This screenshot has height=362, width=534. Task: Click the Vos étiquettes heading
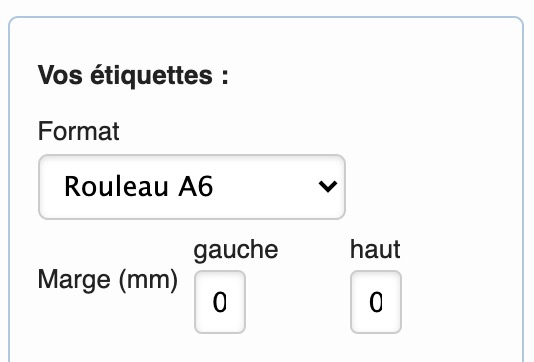(133, 76)
